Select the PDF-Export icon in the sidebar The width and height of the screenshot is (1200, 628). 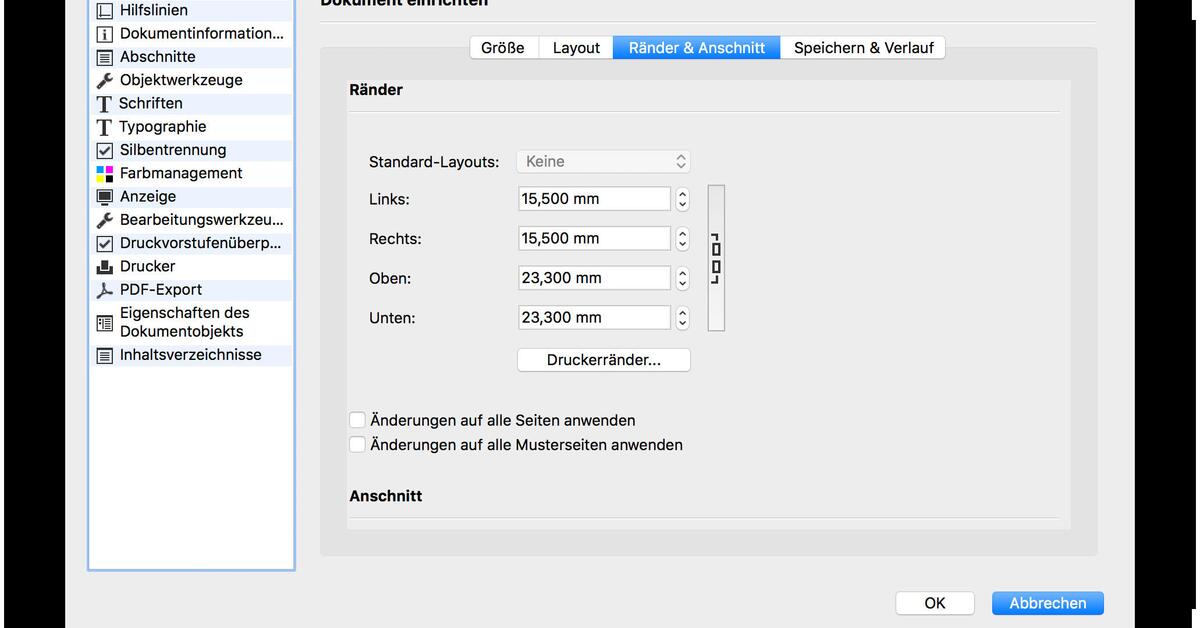click(104, 289)
